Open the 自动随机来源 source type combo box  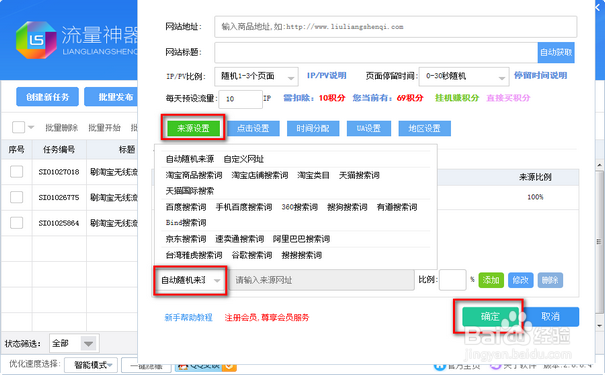(190, 280)
